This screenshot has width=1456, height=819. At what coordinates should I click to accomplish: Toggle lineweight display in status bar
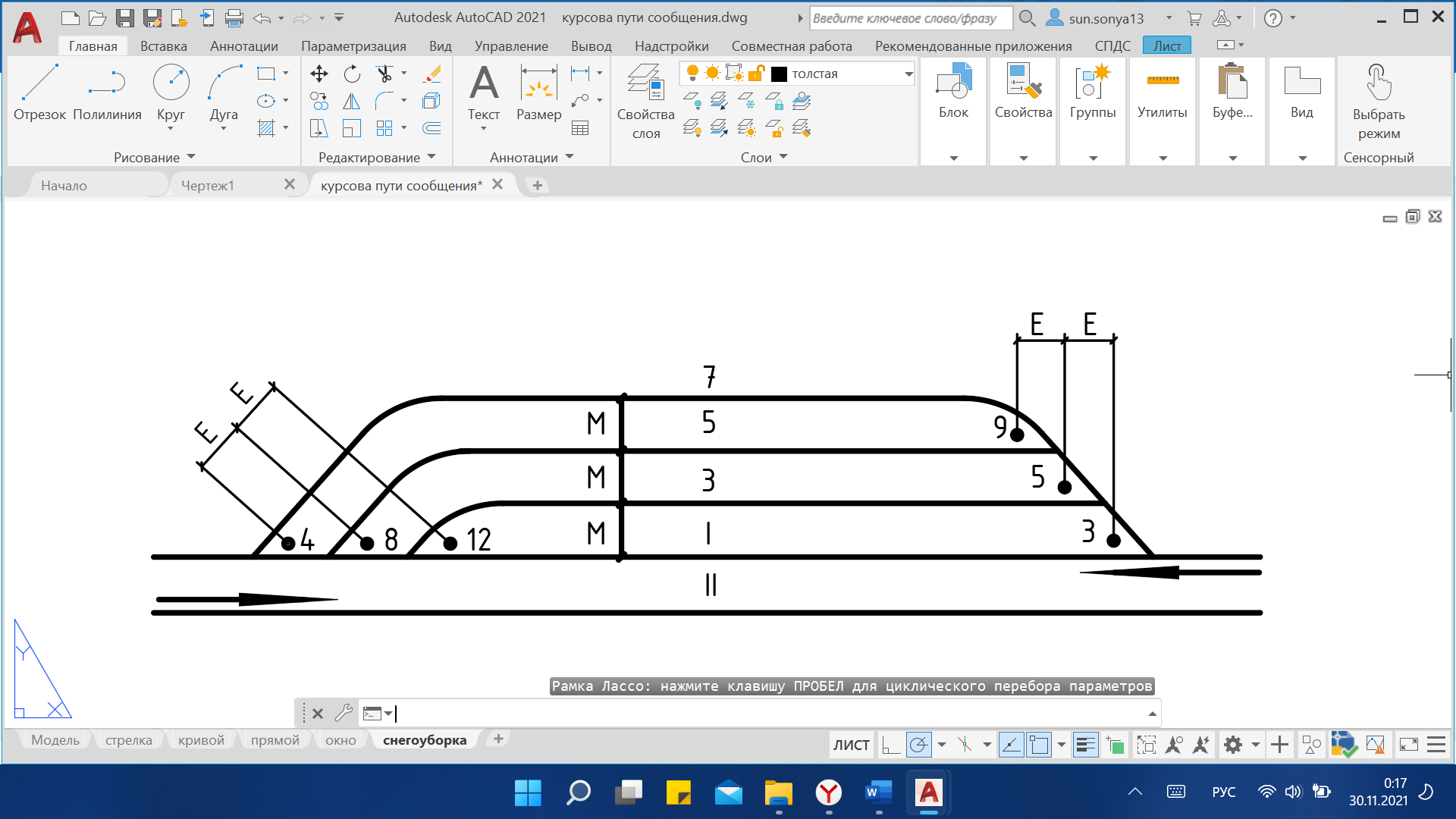point(1086,745)
